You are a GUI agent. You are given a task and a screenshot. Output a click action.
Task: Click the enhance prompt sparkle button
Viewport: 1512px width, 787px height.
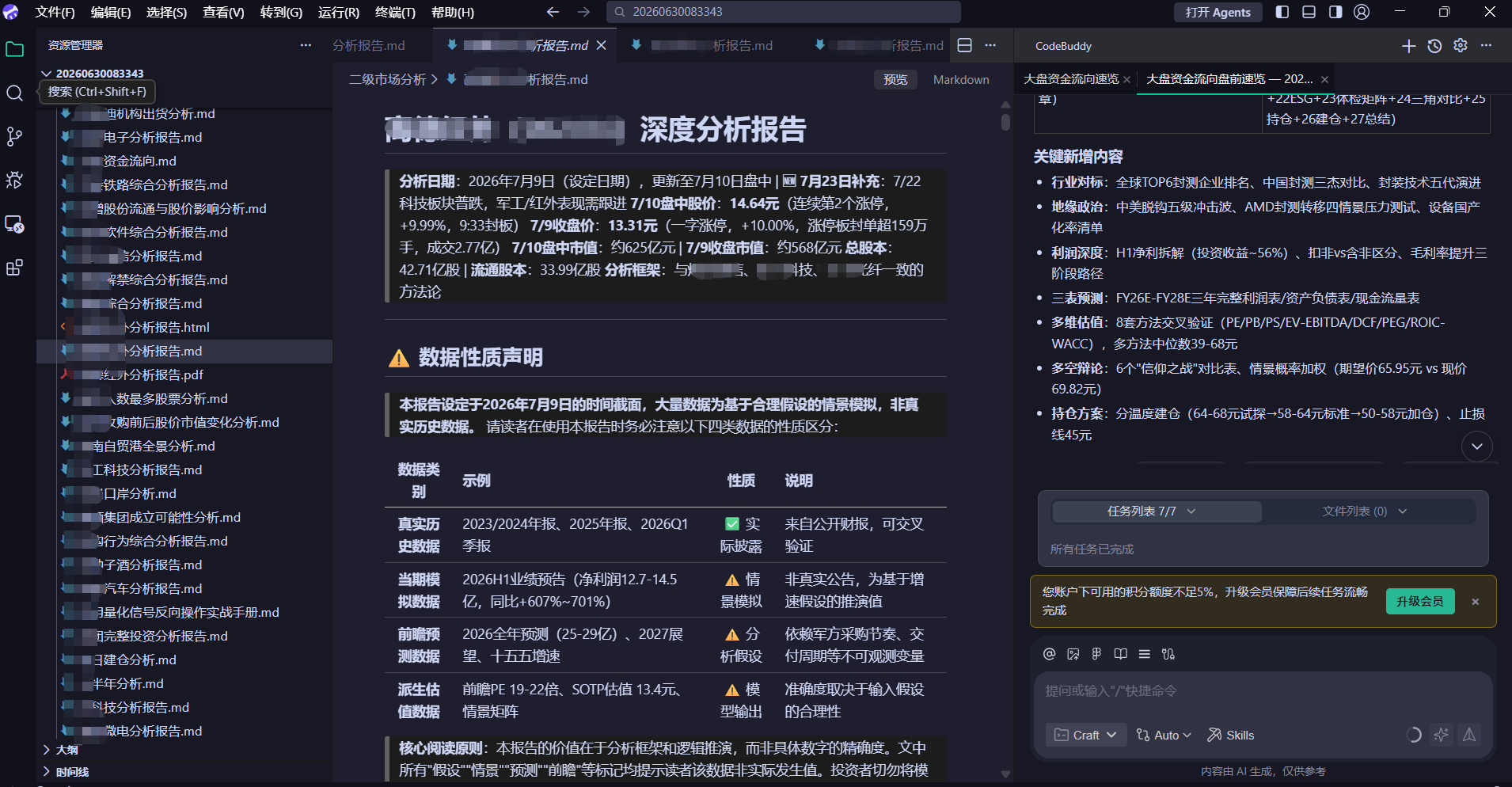tap(1441, 735)
